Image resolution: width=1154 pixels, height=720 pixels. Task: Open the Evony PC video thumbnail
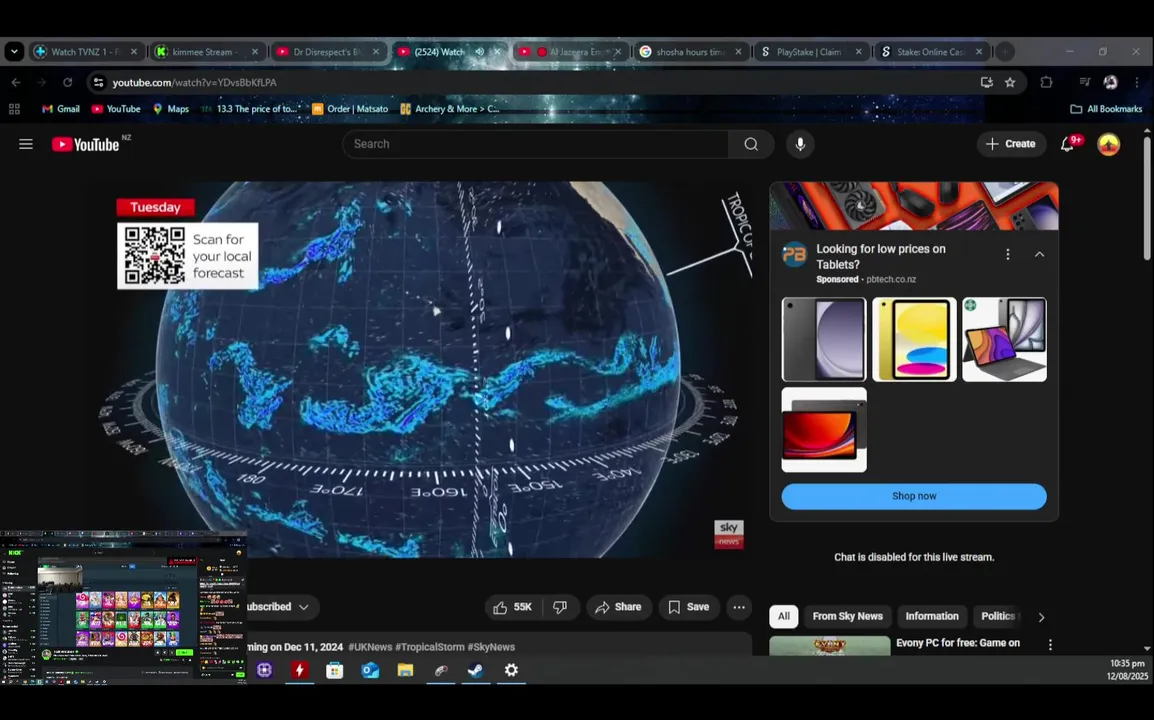[x=829, y=645]
